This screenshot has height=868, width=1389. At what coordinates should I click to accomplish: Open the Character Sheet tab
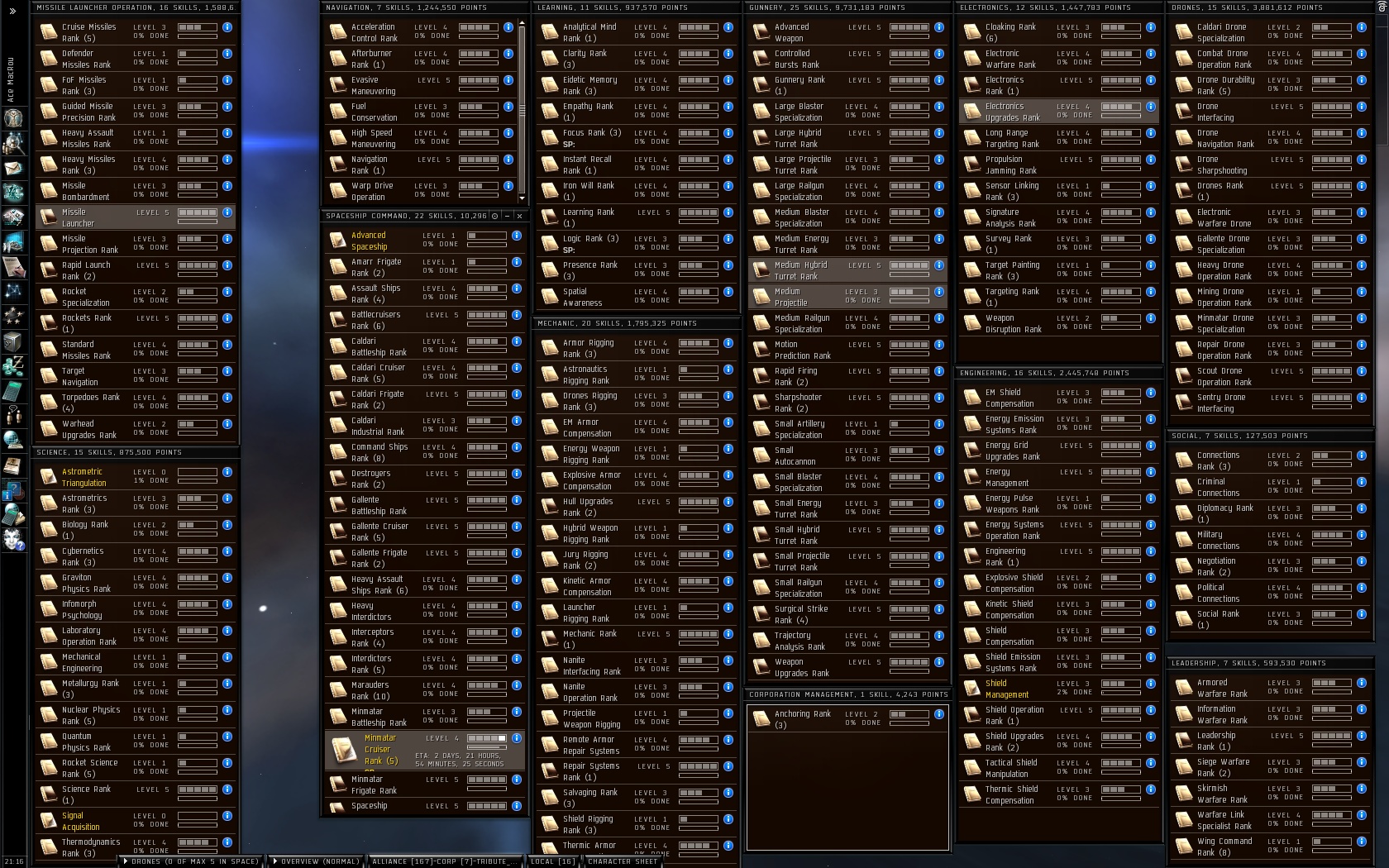(x=623, y=861)
